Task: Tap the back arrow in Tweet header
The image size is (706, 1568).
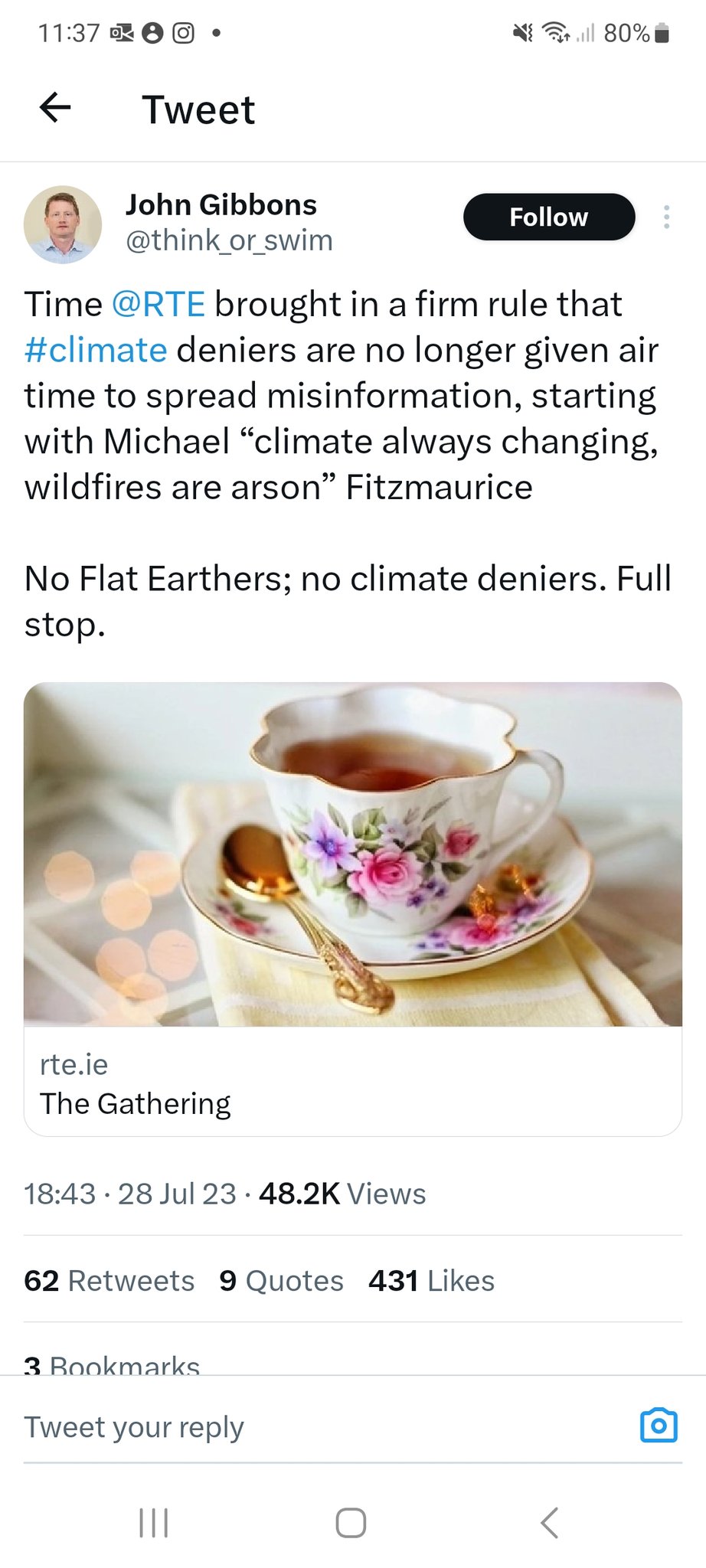Action: coord(55,108)
